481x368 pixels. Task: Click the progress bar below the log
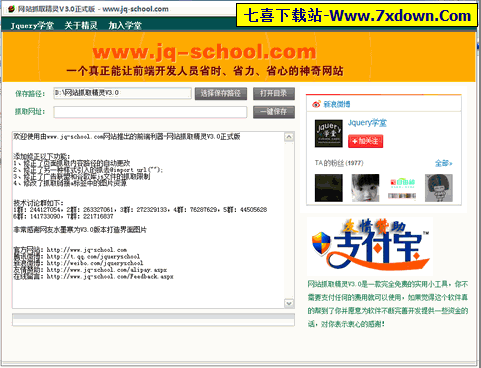153,320
